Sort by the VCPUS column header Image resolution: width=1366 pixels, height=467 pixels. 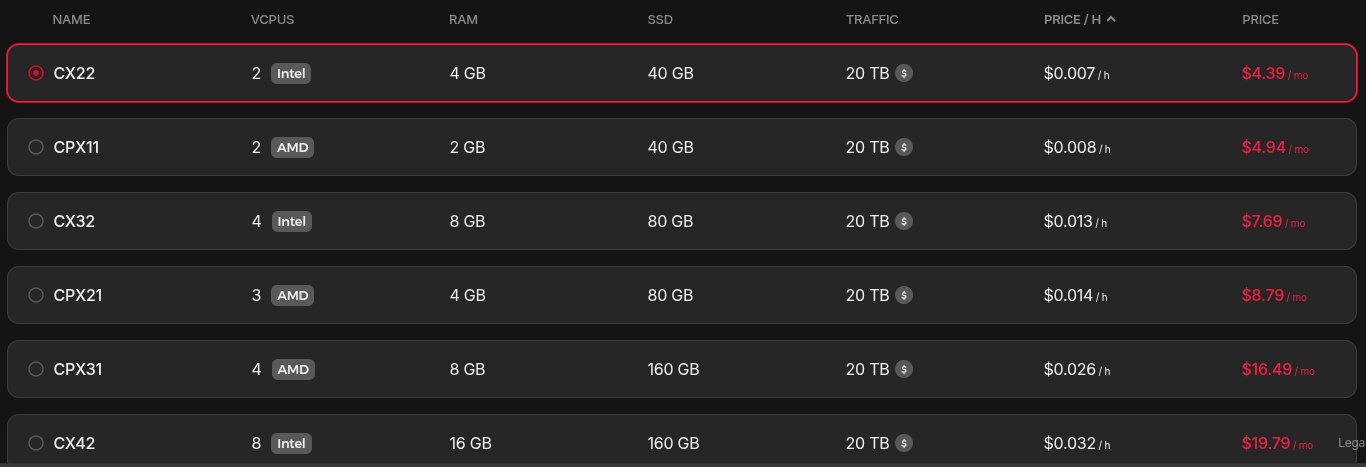tap(272, 20)
